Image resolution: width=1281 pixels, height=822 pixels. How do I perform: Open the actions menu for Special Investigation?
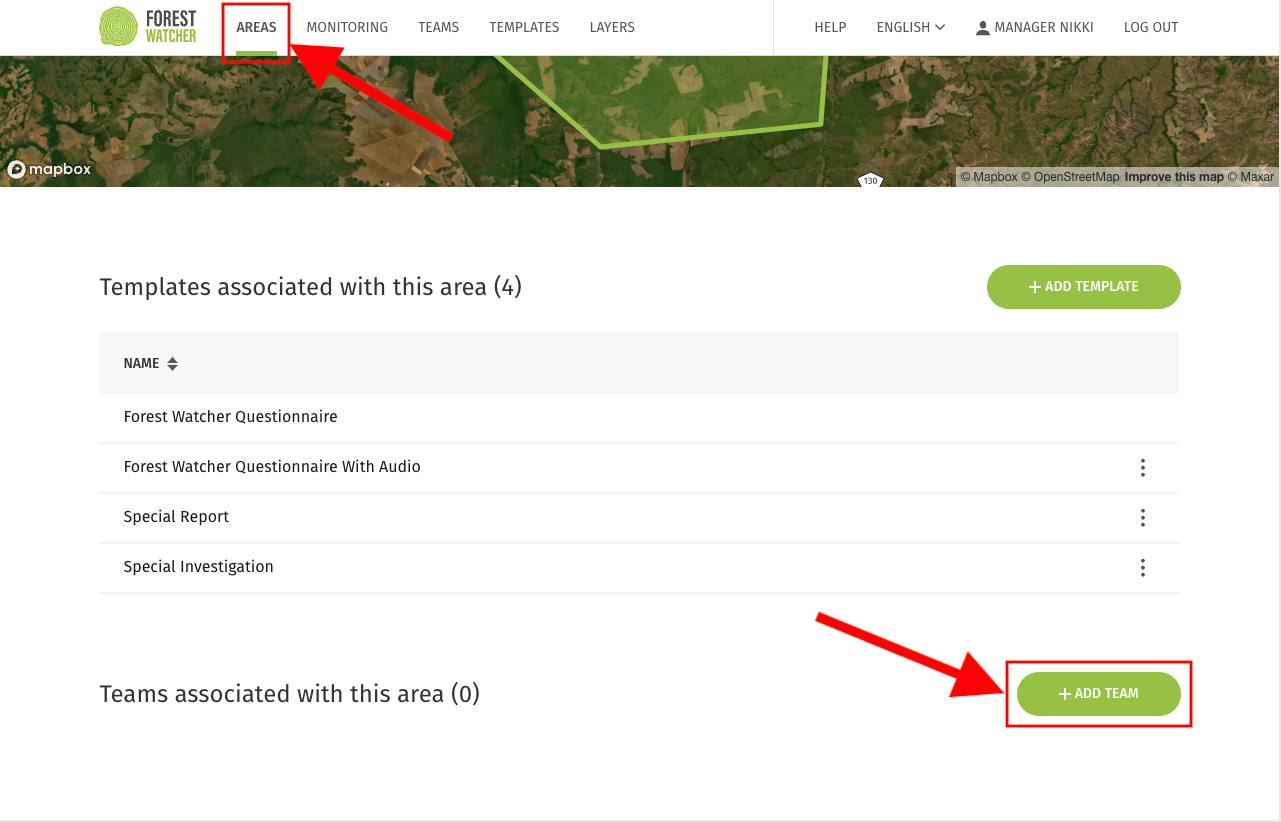click(1142, 567)
